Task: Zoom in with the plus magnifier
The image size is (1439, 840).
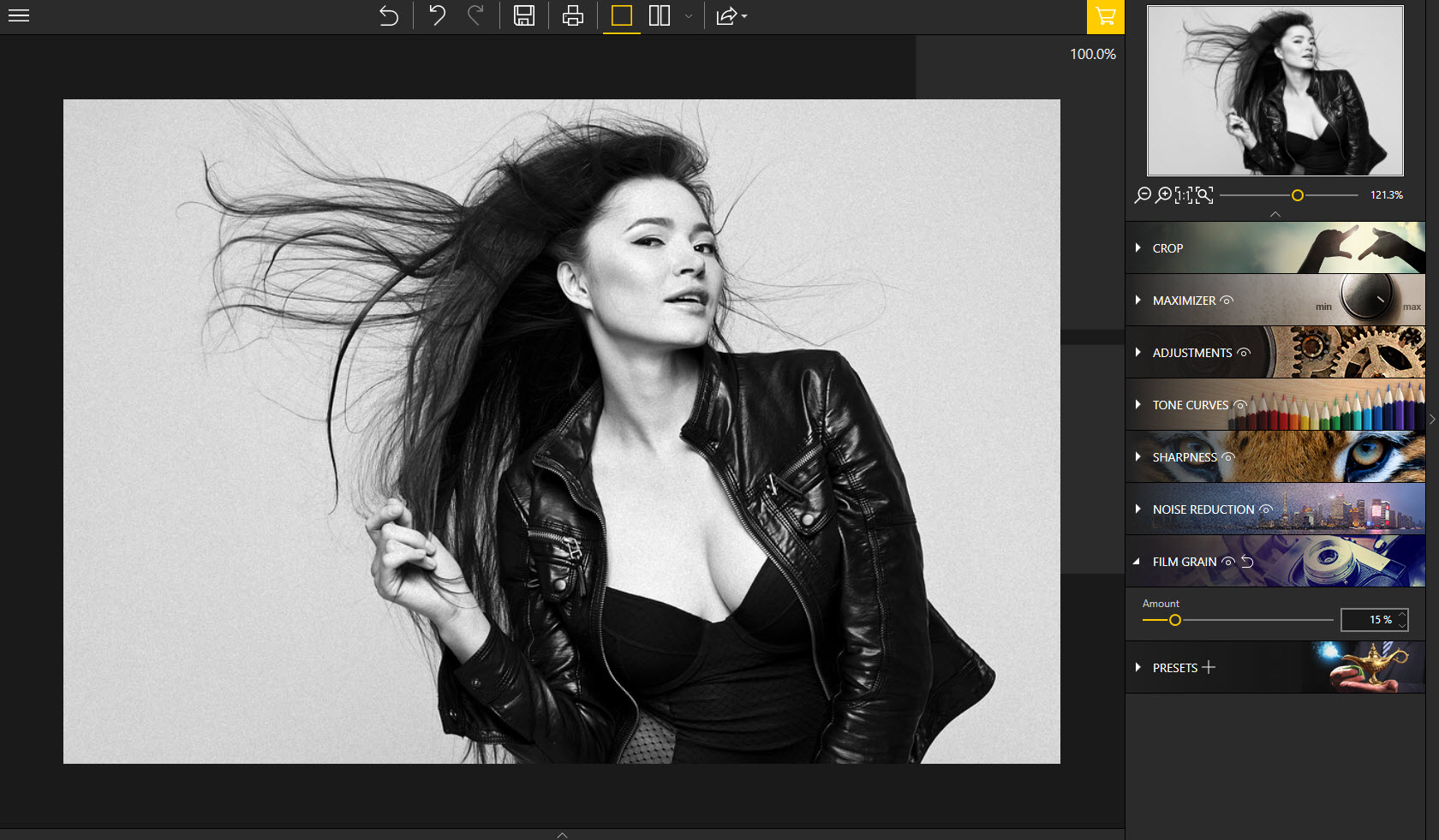Action: (1163, 195)
